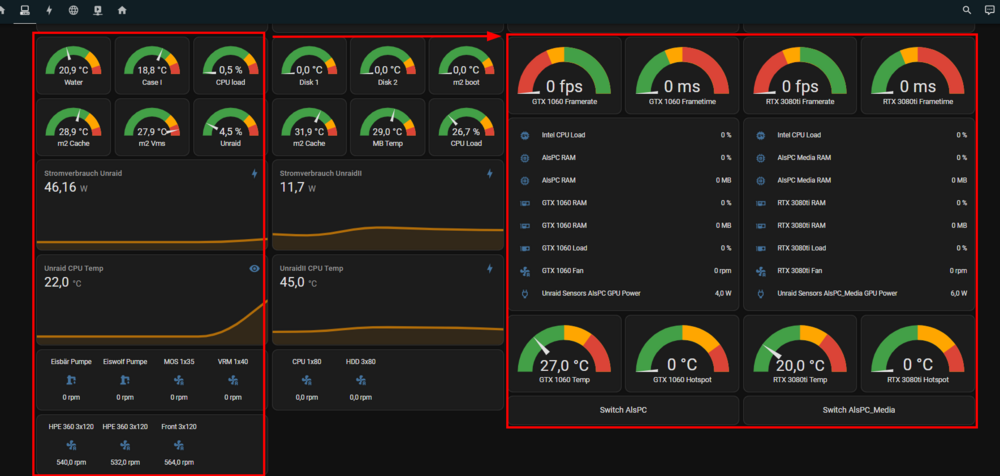1000x476 pixels.
Task: Open the RTX 3080ti Frametime gauge
Action: (x=918, y=75)
